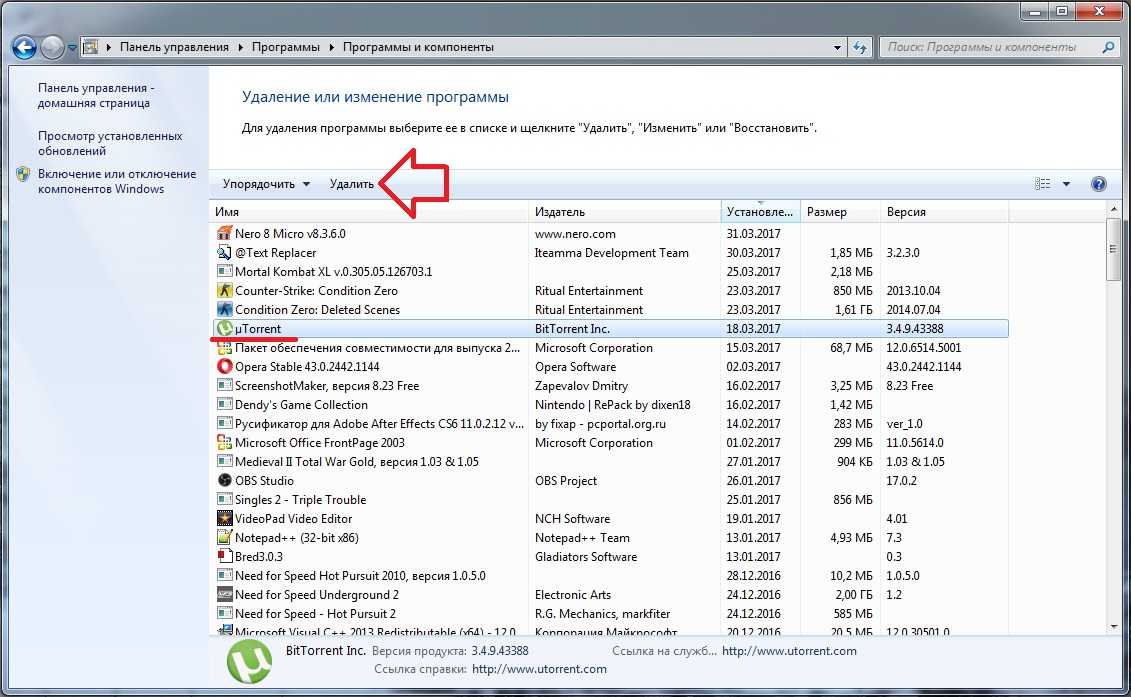Screen dimensions: 1131x697
Task: Click the search magnifier icon
Action: 1108,47
